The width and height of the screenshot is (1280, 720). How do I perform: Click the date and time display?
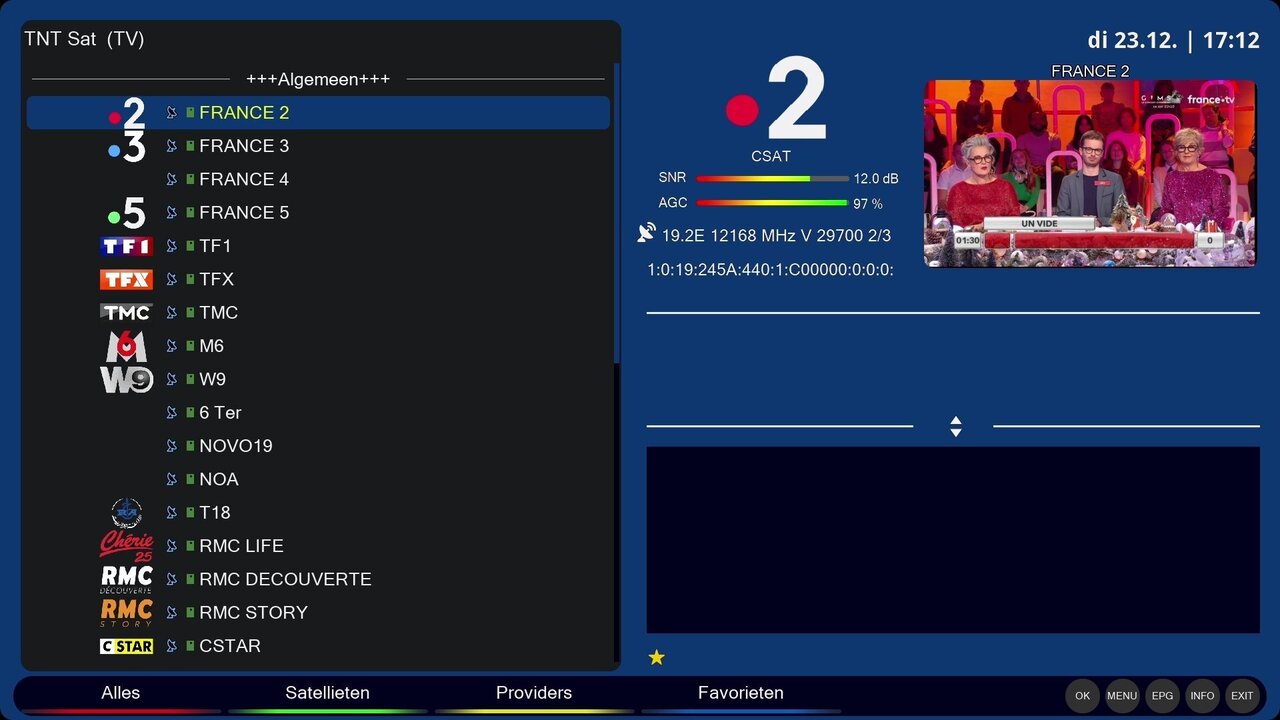coord(1173,41)
